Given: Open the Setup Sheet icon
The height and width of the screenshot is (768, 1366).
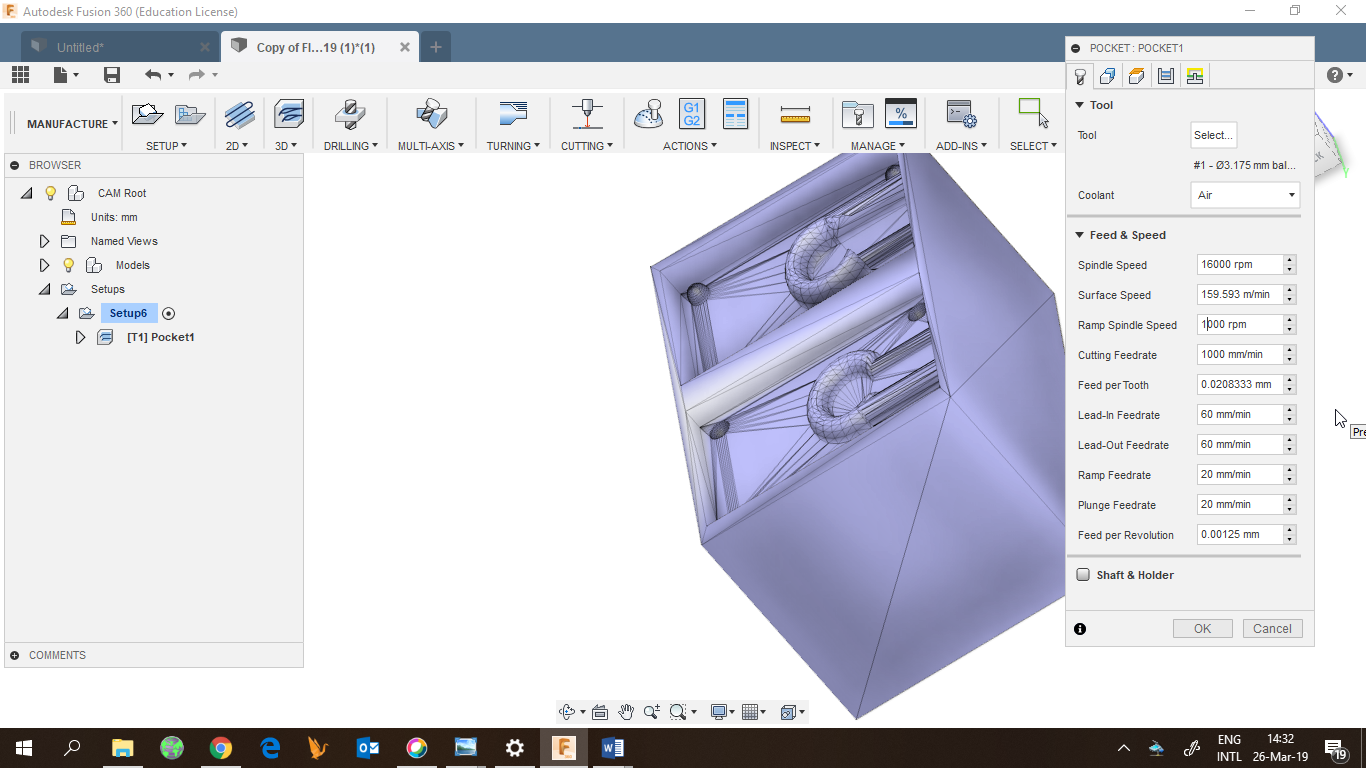Looking at the screenshot, I should tap(735, 114).
